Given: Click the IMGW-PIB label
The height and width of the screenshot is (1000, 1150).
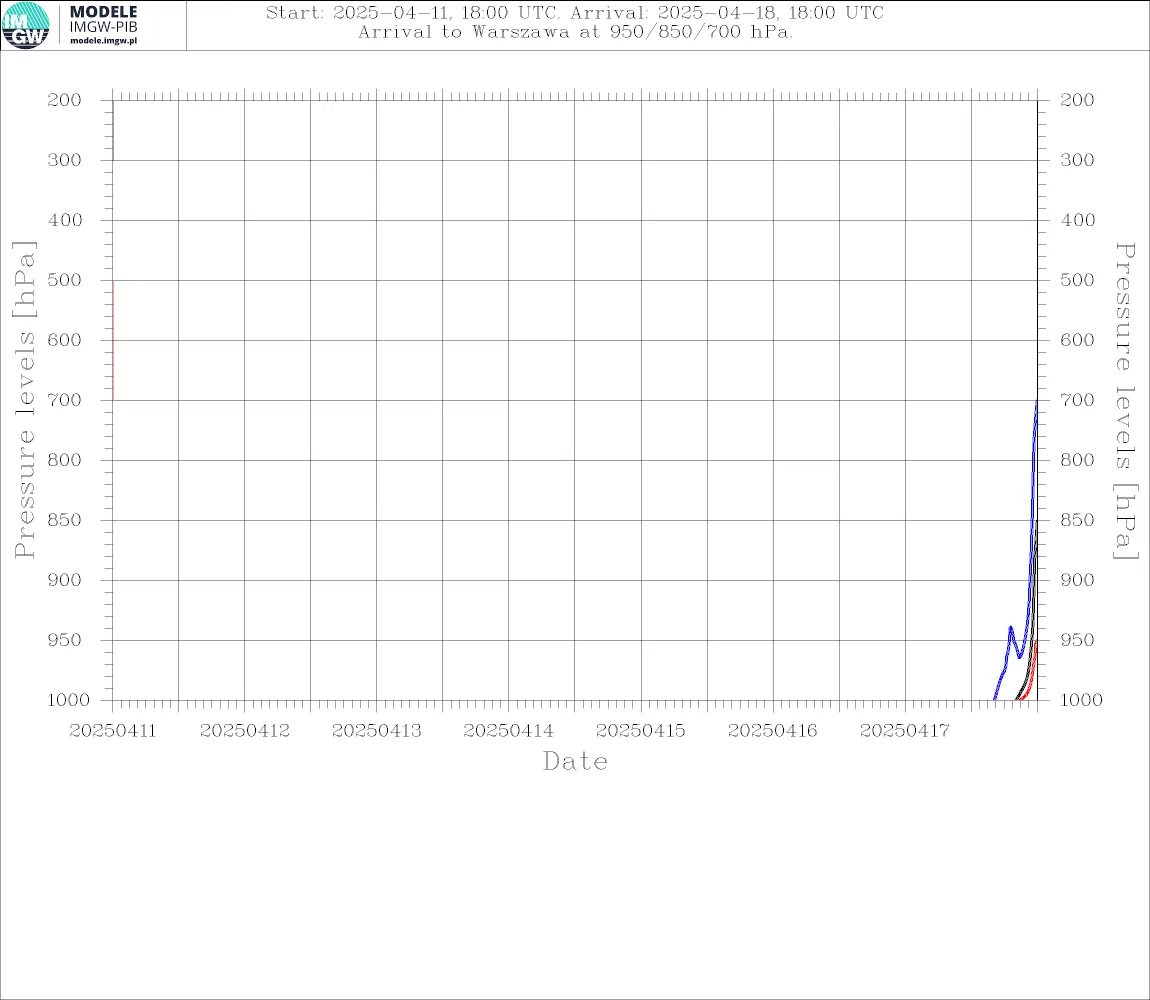Looking at the screenshot, I should [x=103, y=27].
